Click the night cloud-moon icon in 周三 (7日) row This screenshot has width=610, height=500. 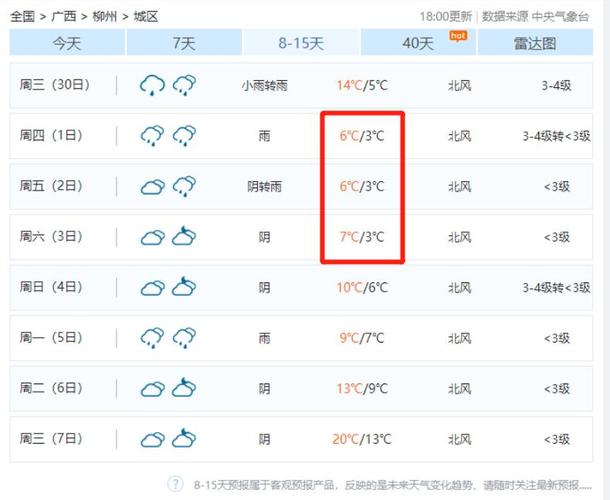184,438
